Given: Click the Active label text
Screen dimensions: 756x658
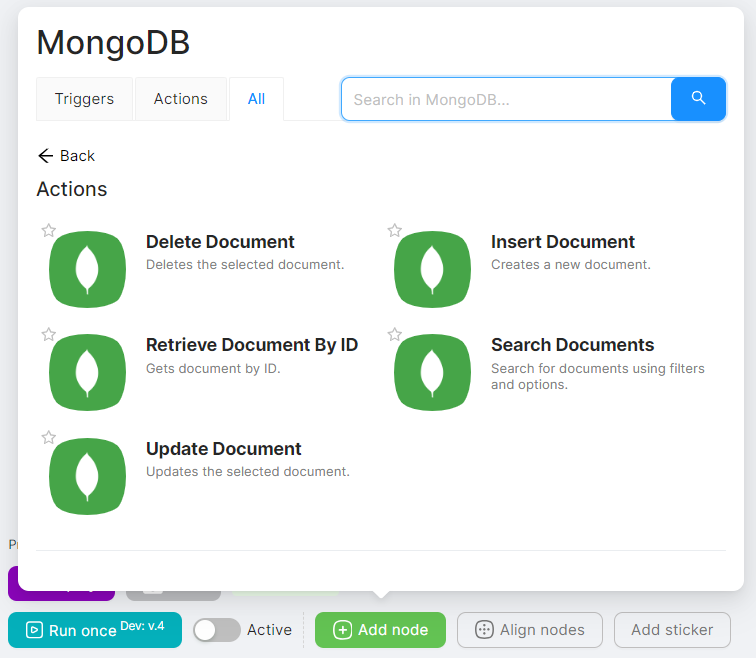Looking at the screenshot, I should (270, 630).
